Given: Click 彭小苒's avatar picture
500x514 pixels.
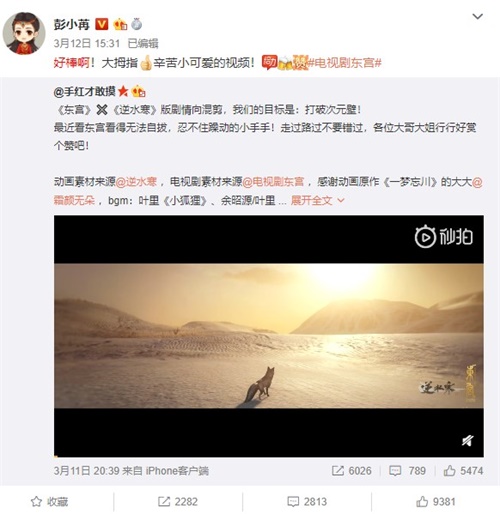Looking at the screenshot, I should click(x=23, y=33).
